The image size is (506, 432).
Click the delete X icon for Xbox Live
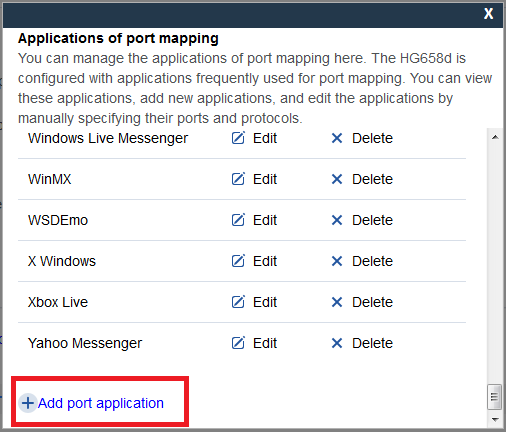337,302
